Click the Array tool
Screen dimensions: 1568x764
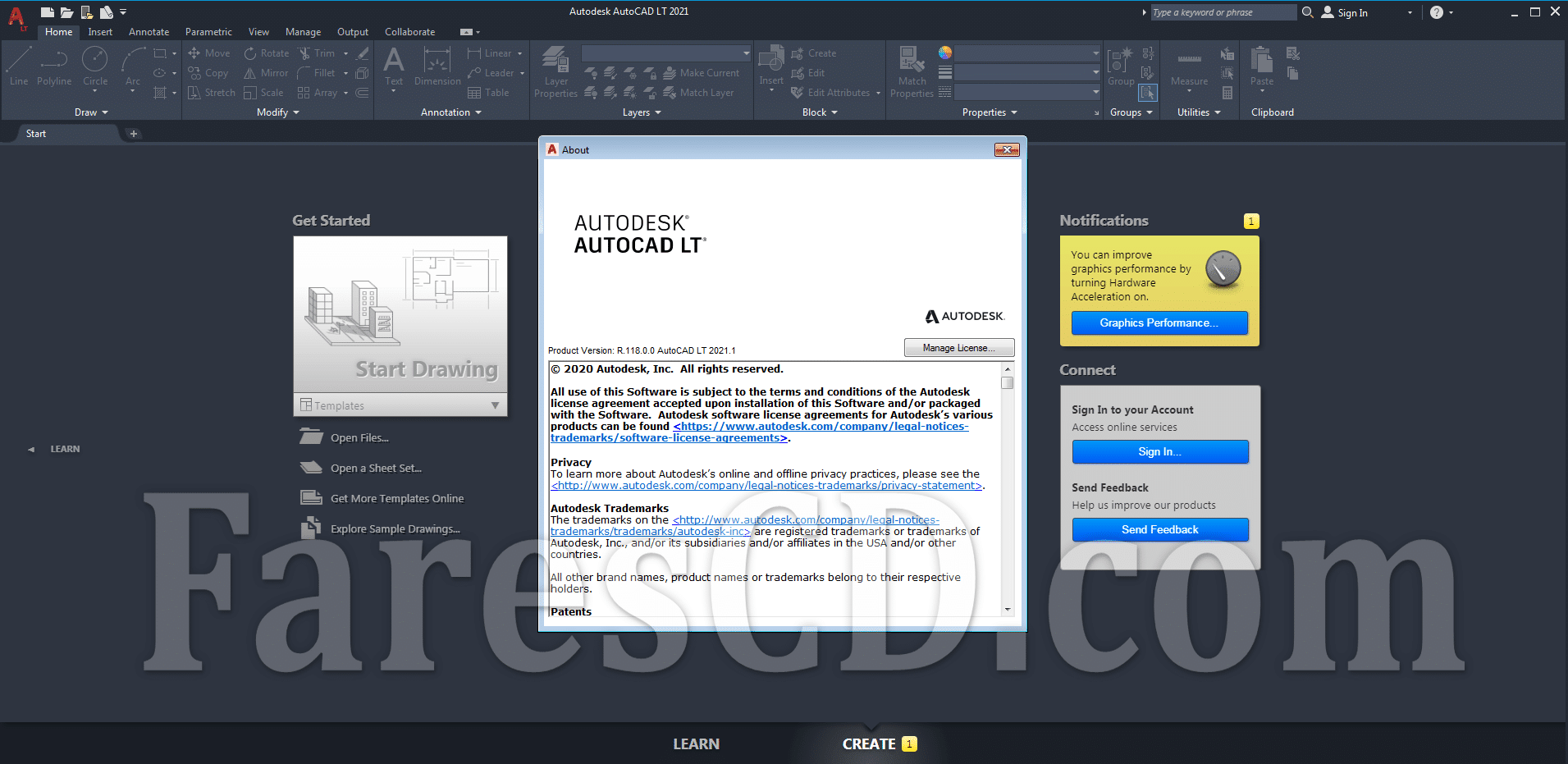click(x=318, y=93)
